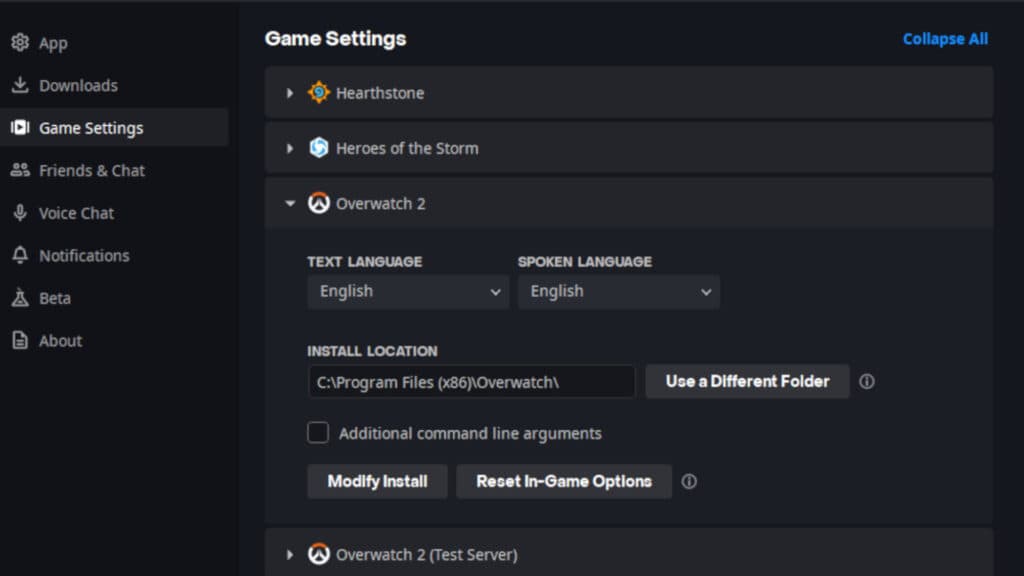Open Downloads via its sidebar icon
This screenshot has width=1024, height=576.
click(x=20, y=85)
